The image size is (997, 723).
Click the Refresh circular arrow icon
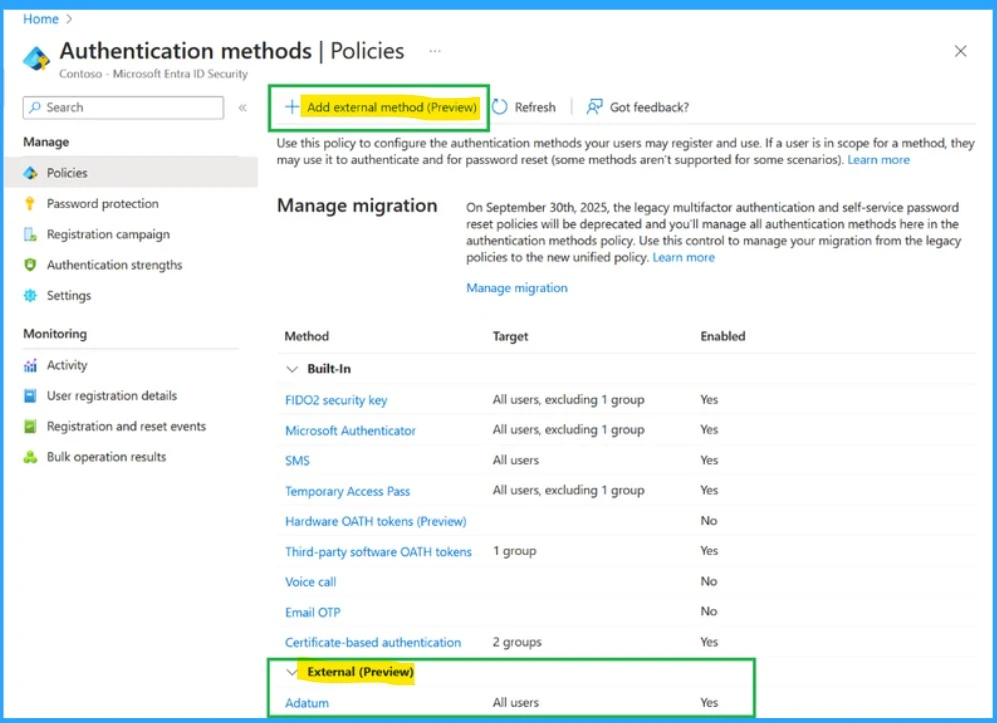[x=500, y=107]
